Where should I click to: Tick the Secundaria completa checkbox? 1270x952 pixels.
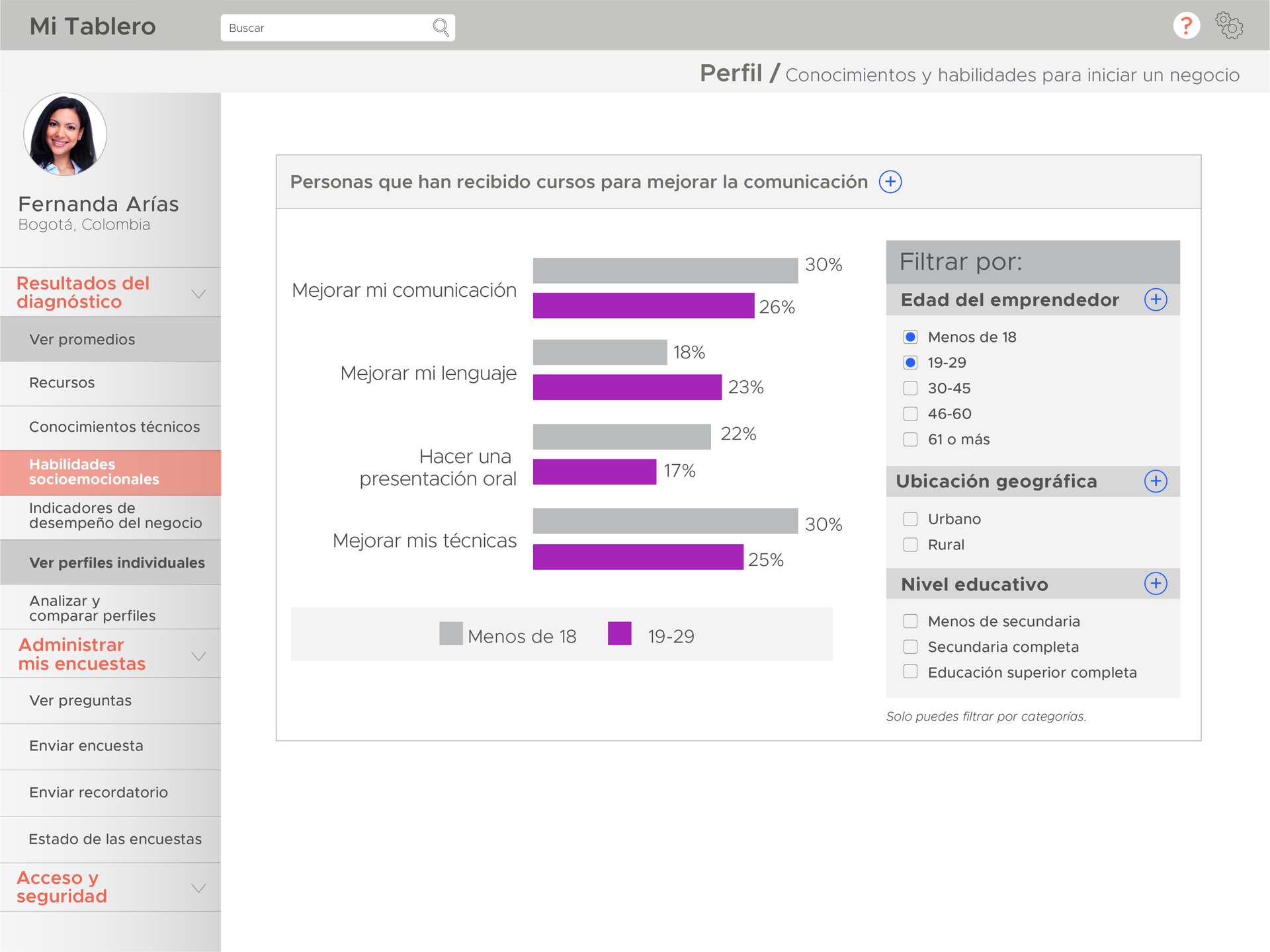(x=911, y=647)
